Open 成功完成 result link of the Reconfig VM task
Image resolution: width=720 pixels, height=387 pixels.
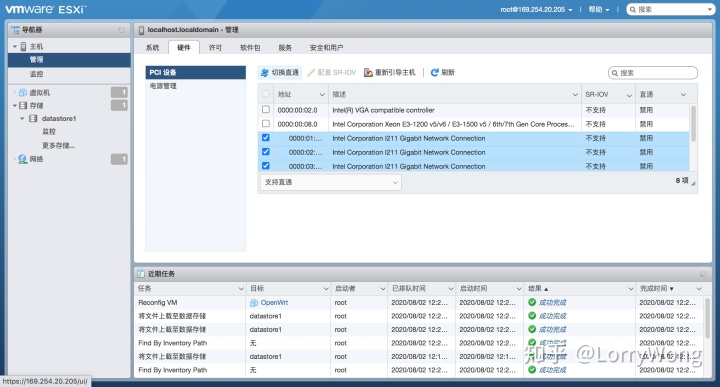552,303
